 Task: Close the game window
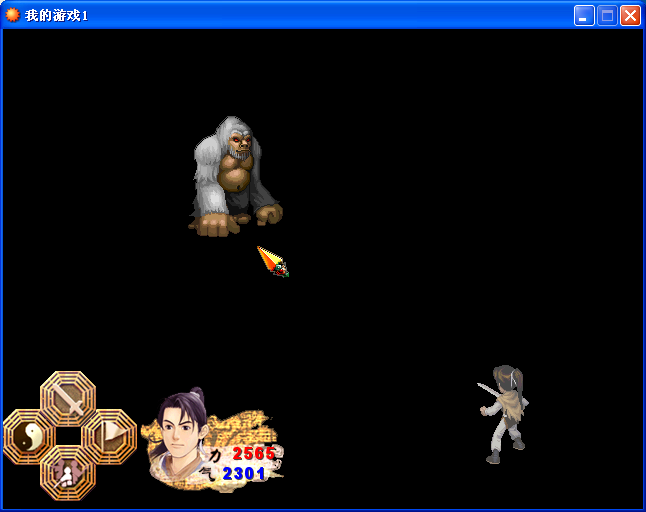click(x=630, y=16)
